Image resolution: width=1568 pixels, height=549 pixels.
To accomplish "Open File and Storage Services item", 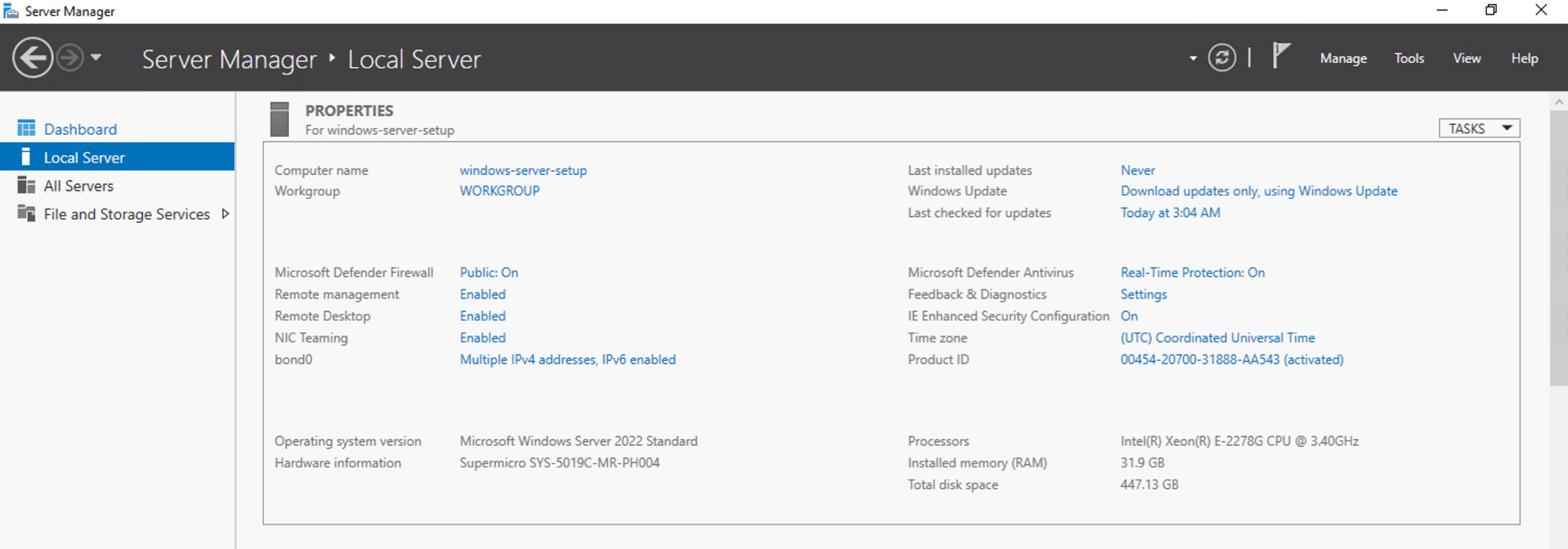I will point(127,214).
